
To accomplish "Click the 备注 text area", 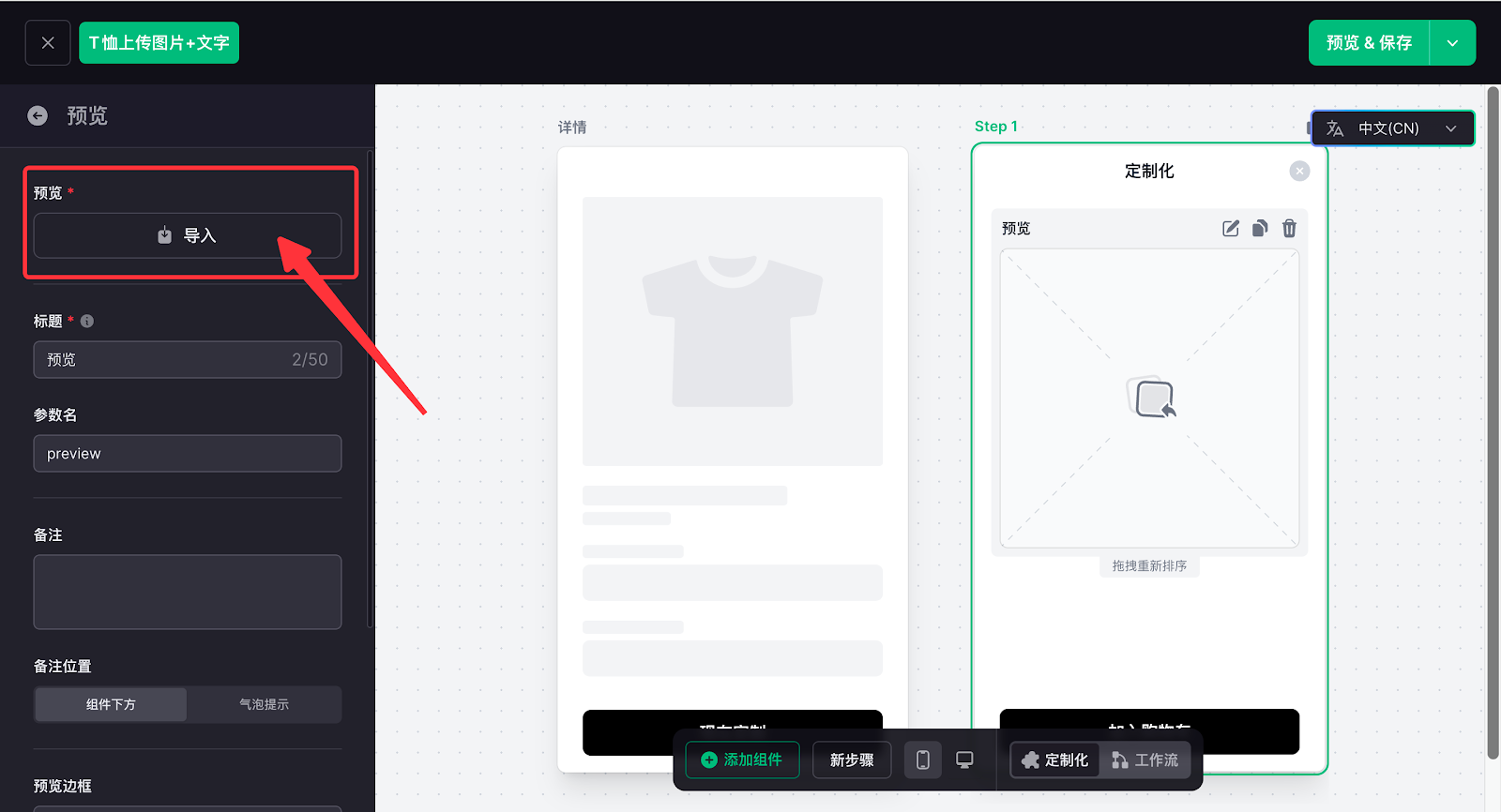I will [188, 592].
